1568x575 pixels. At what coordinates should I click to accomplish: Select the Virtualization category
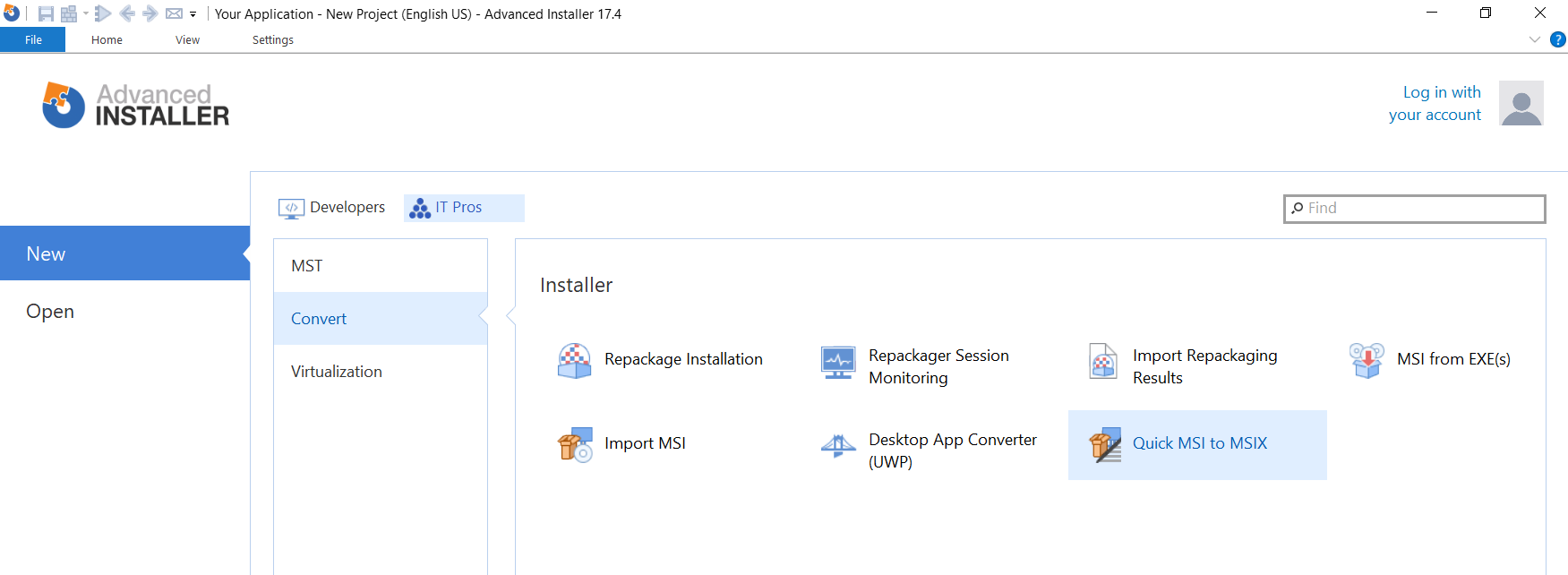(381, 372)
